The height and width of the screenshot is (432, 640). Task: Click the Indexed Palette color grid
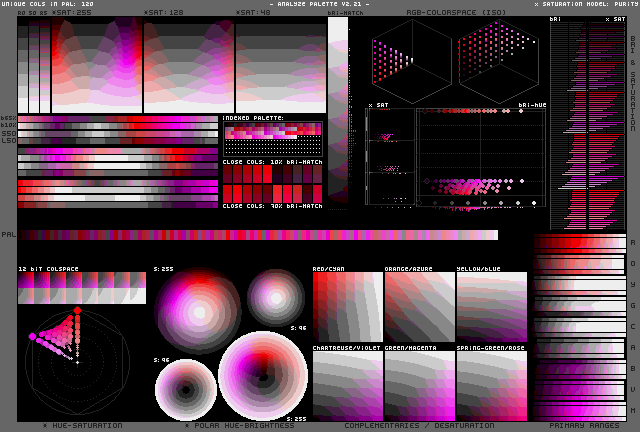coord(272,139)
